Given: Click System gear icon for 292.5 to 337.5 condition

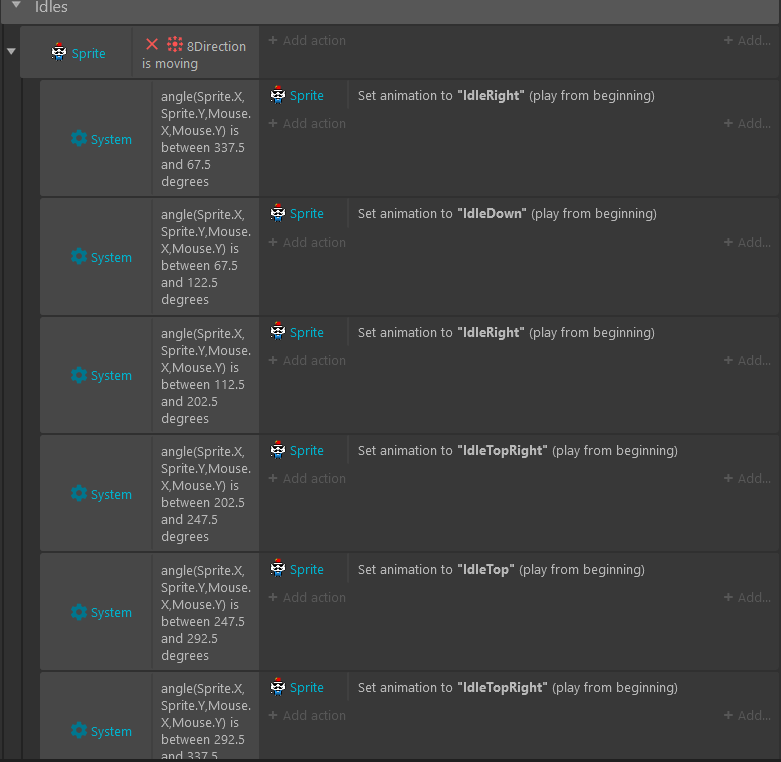Looking at the screenshot, I should [x=79, y=730].
